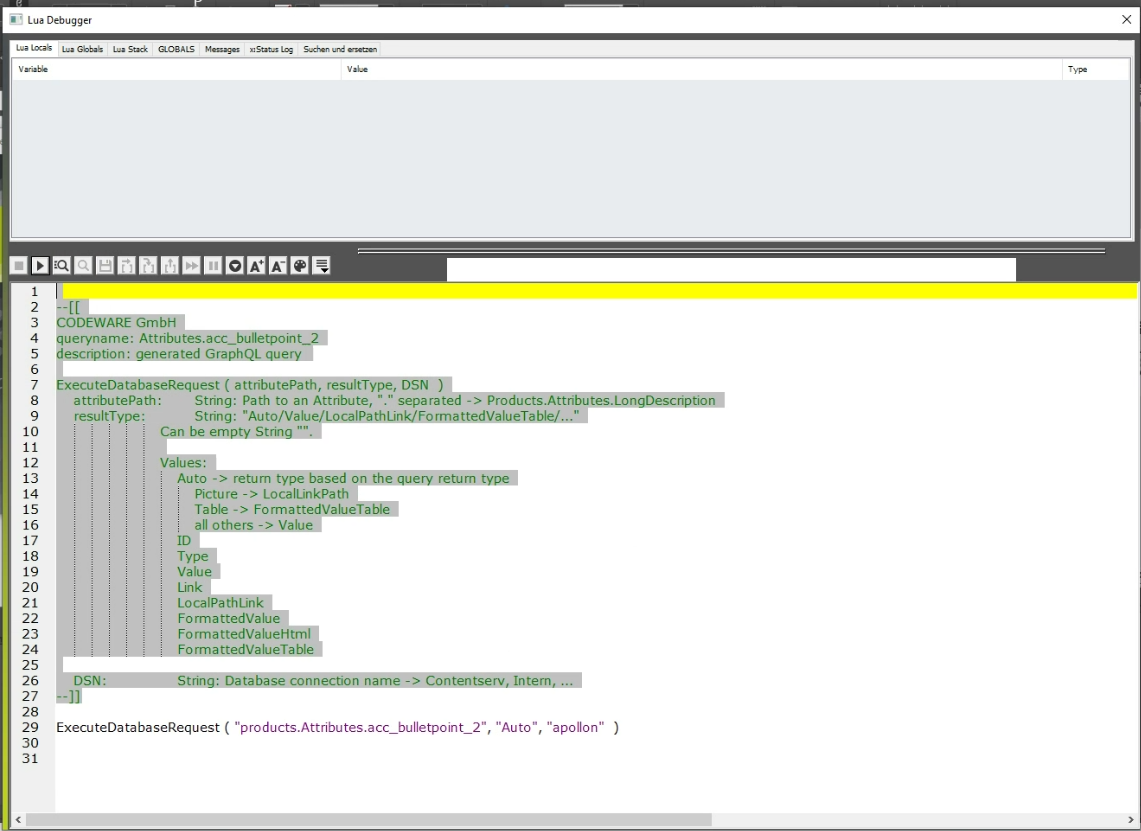
Task: Click the fast-forward debugger icon
Action: 191,266
